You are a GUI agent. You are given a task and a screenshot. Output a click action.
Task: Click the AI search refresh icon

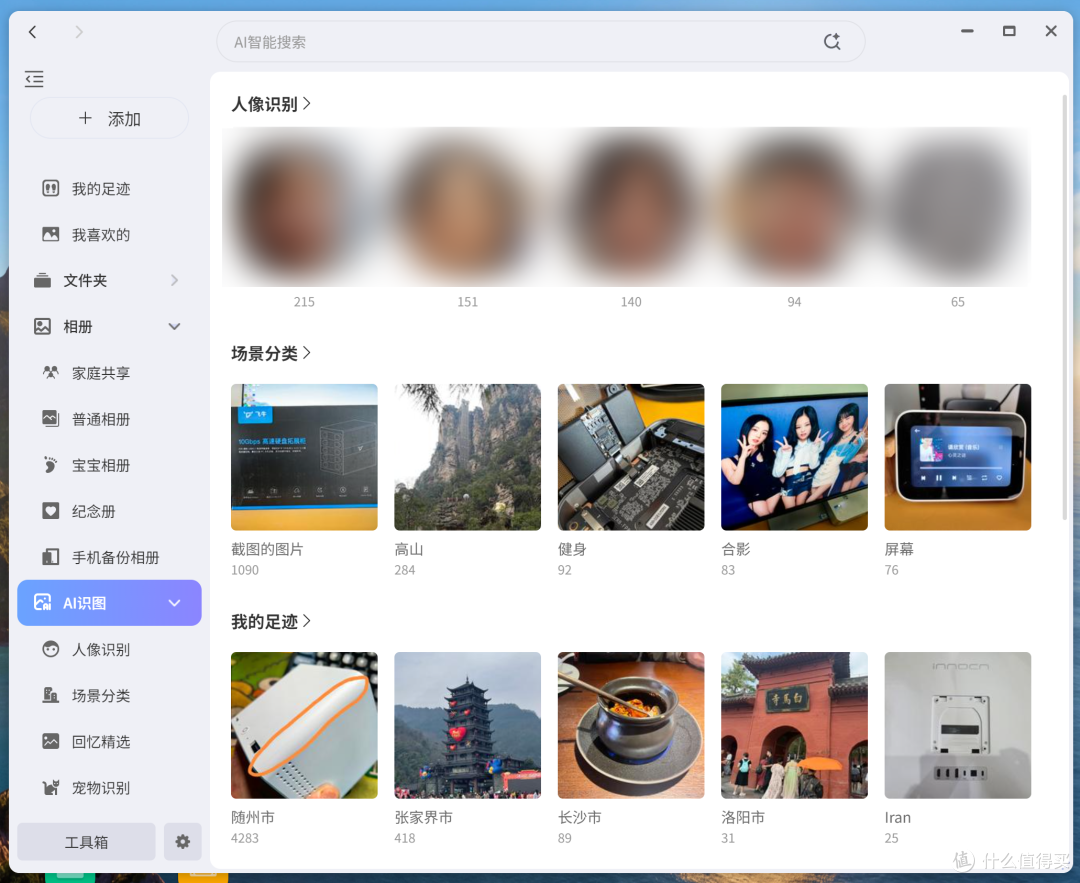(x=832, y=42)
